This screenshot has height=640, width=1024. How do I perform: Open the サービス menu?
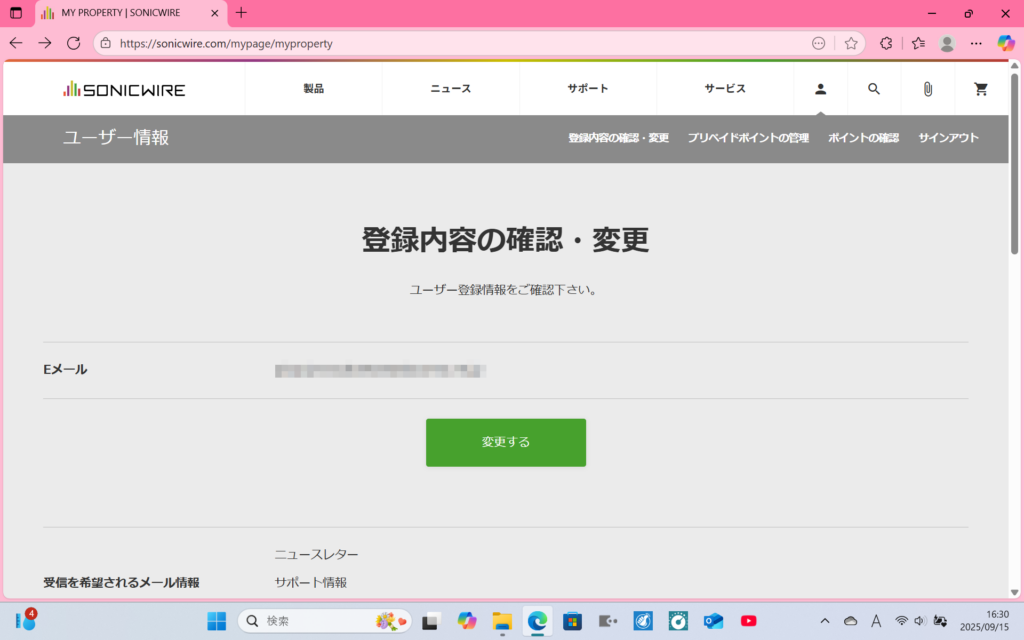tap(725, 89)
